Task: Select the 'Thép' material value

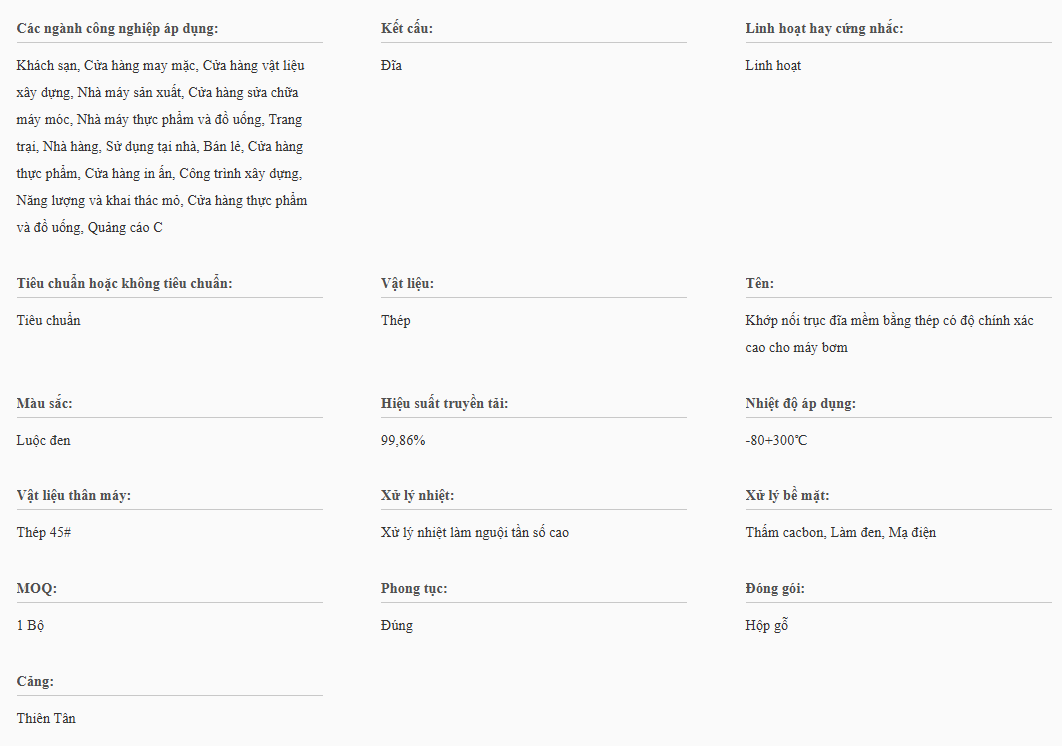Action: (395, 320)
